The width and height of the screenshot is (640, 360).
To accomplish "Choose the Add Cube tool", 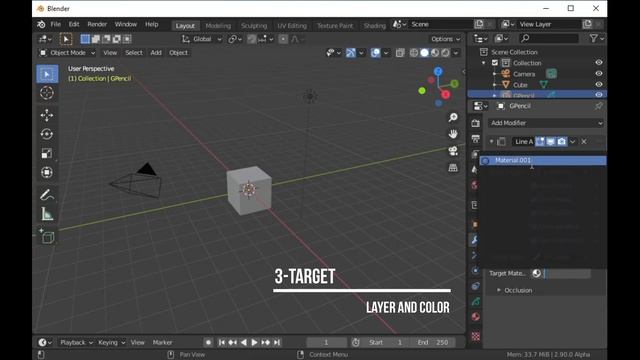I will point(47,237).
